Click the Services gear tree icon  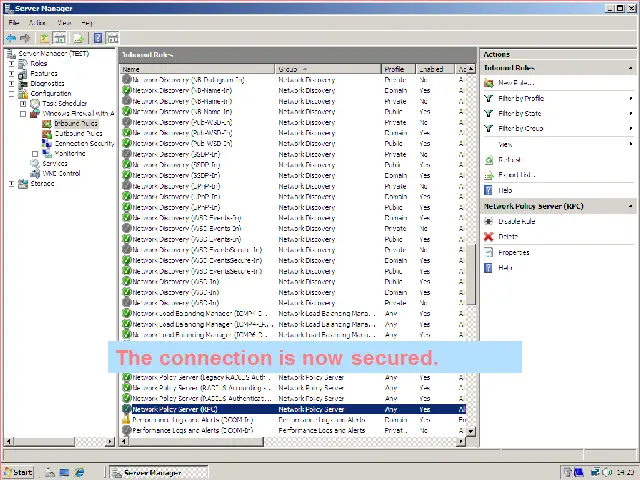pyautogui.click(x=35, y=164)
